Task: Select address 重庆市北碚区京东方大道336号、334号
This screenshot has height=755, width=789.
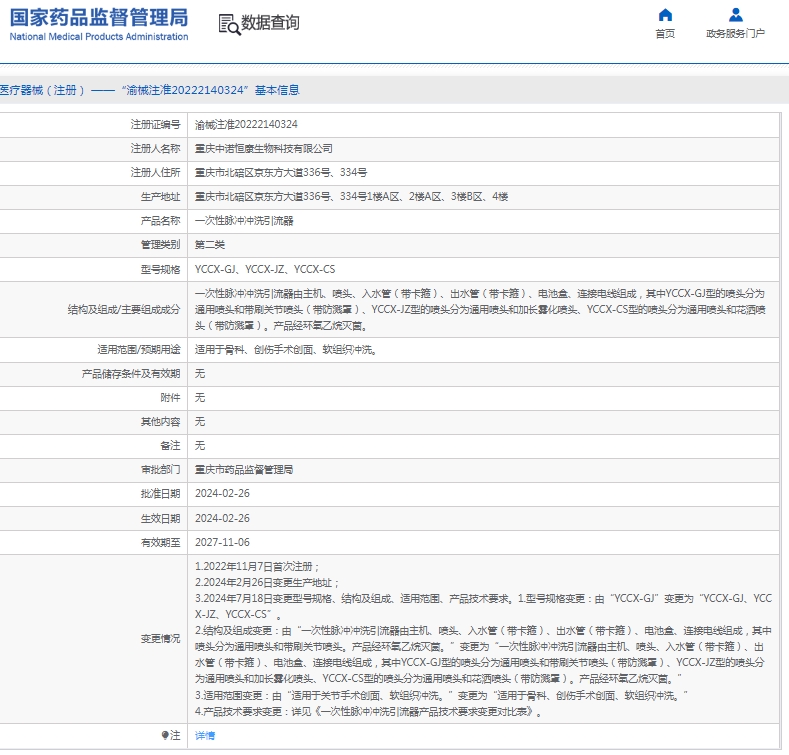Action: tap(281, 173)
